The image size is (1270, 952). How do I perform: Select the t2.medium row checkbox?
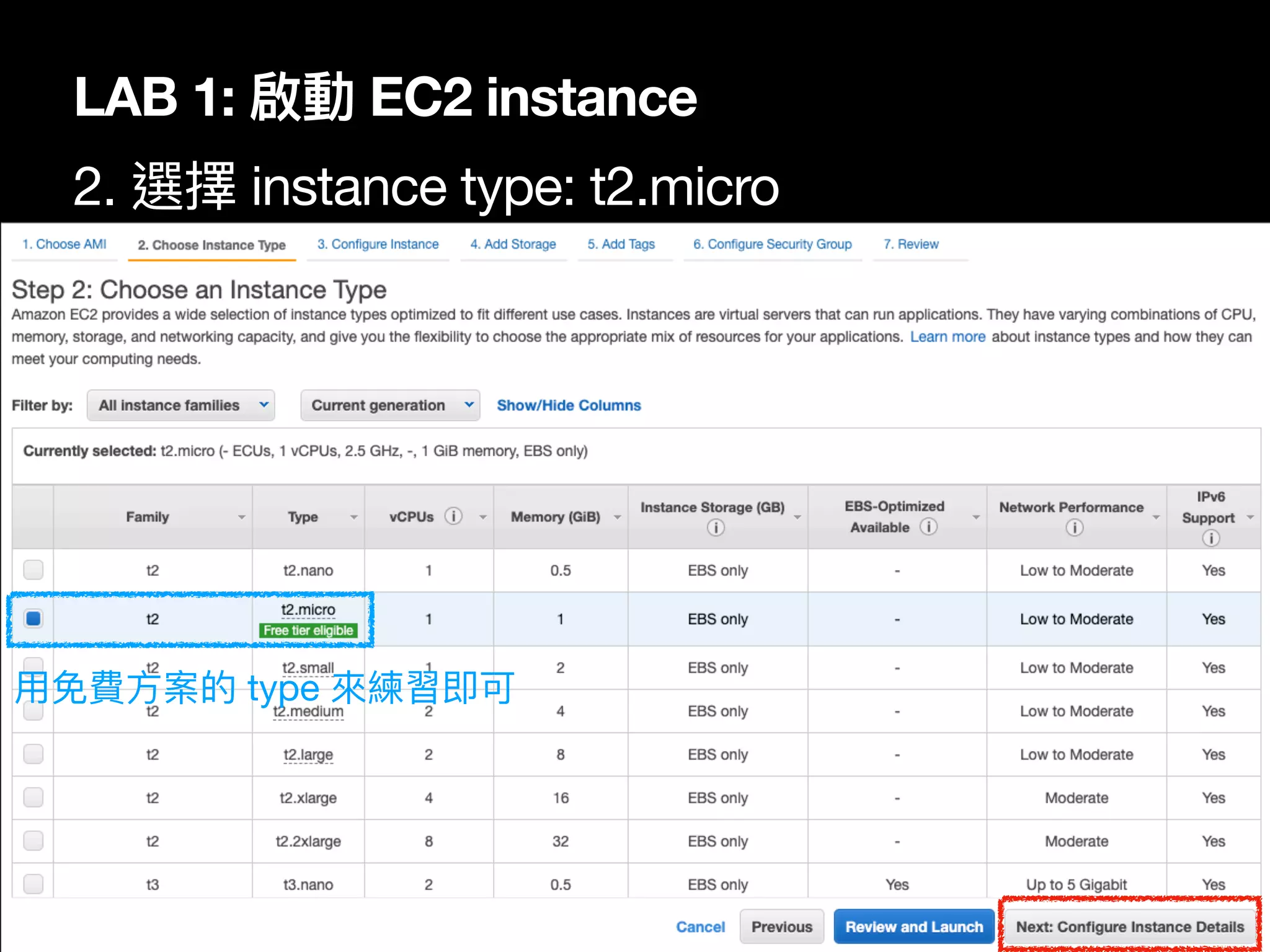[x=33, y=712]
